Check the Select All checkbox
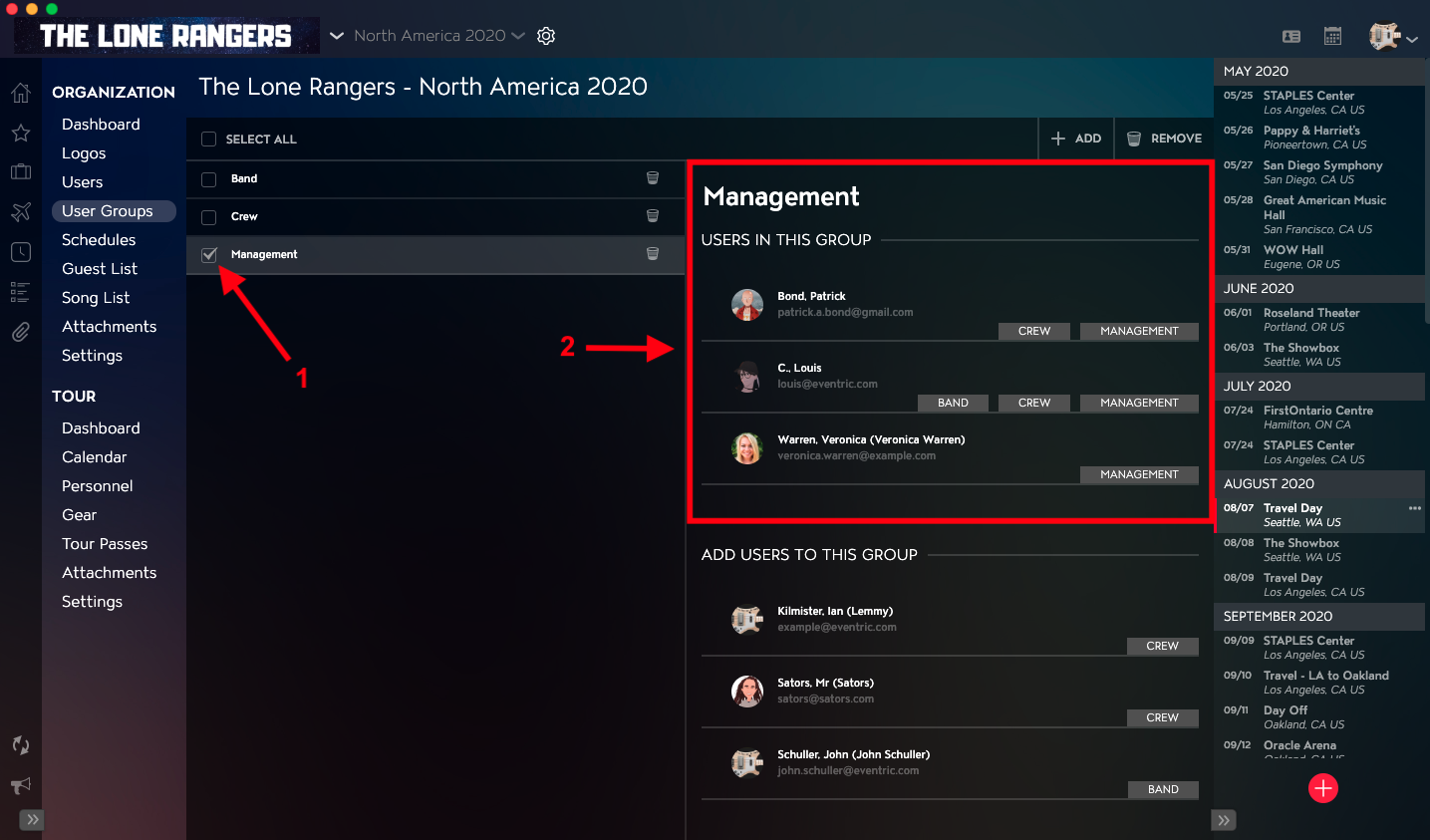The height and width of the screenshot is (840, 1430). pos(208,140)
